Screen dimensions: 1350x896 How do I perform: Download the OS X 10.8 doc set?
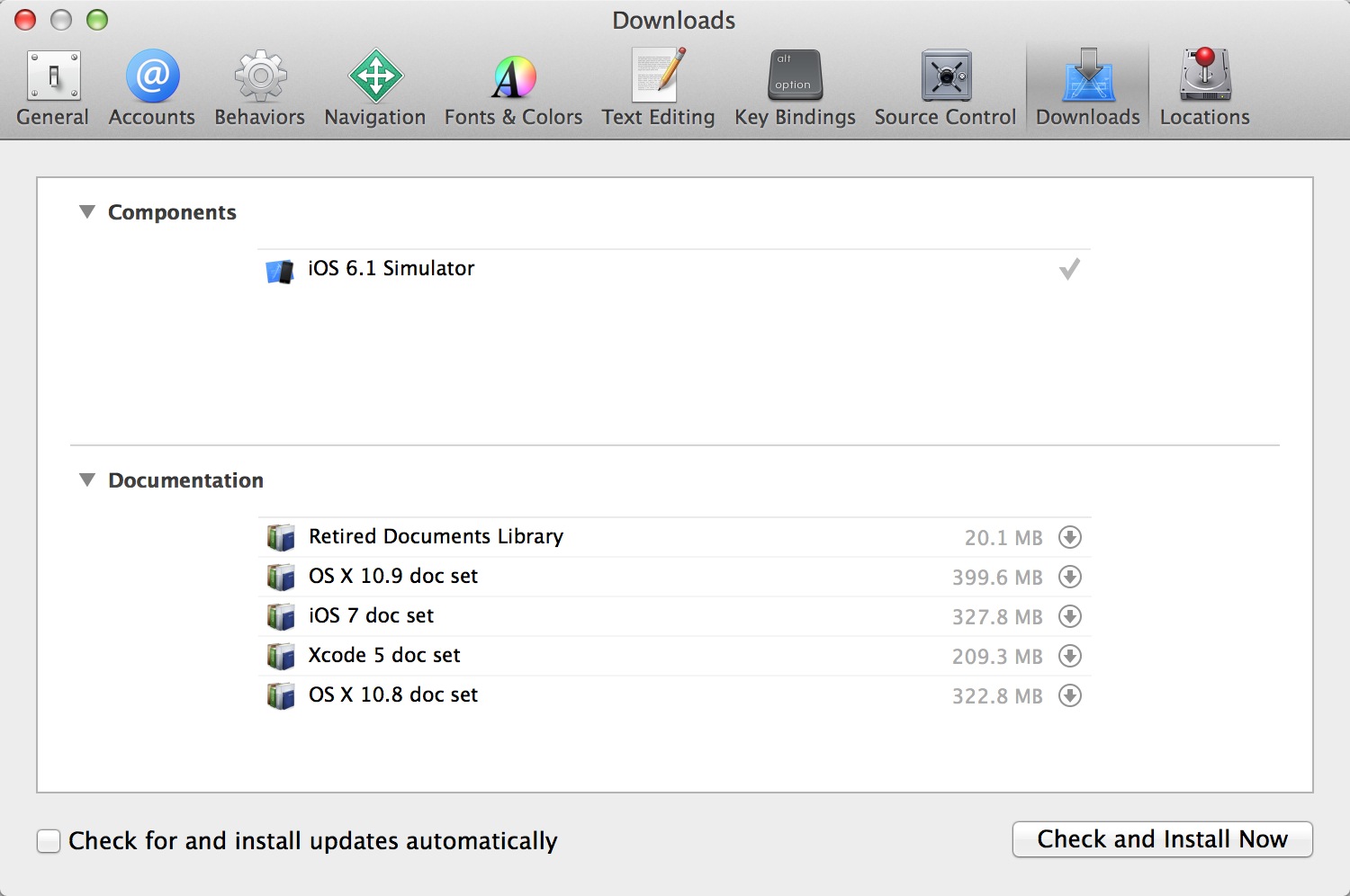click(1069, 695)
